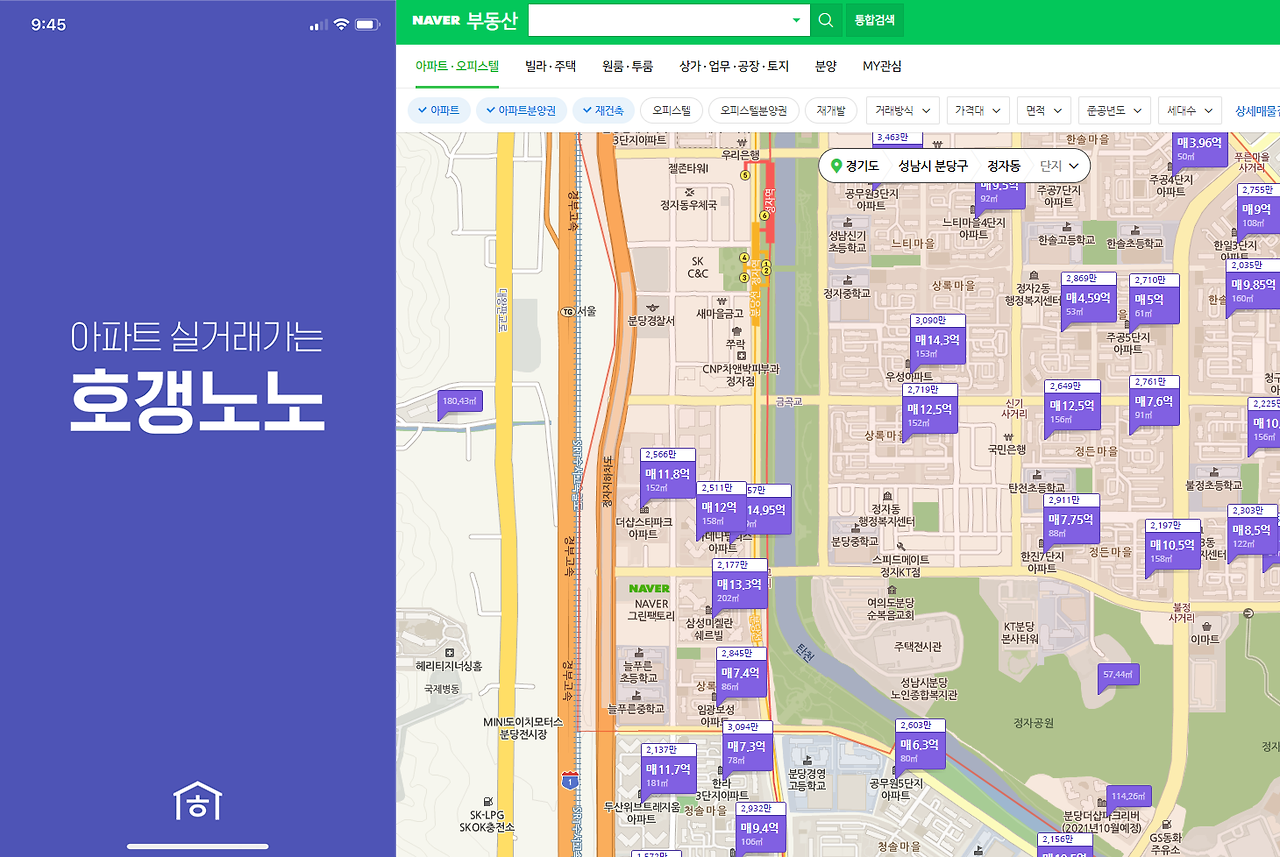The width and height of the screenshot is (1280, 857).
Task: Click the NAVER 그린팩토리 logo on map
Action: 650,588
